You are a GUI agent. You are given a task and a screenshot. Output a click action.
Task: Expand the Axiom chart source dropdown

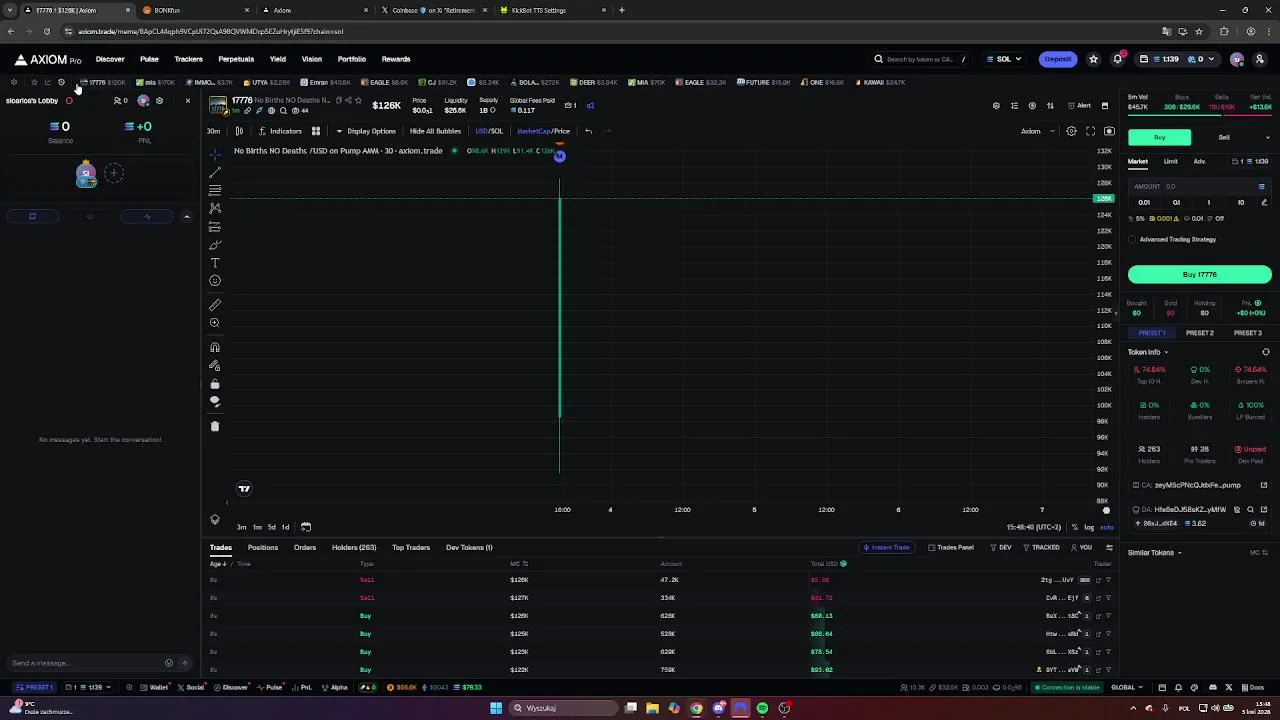(1036, 131)
